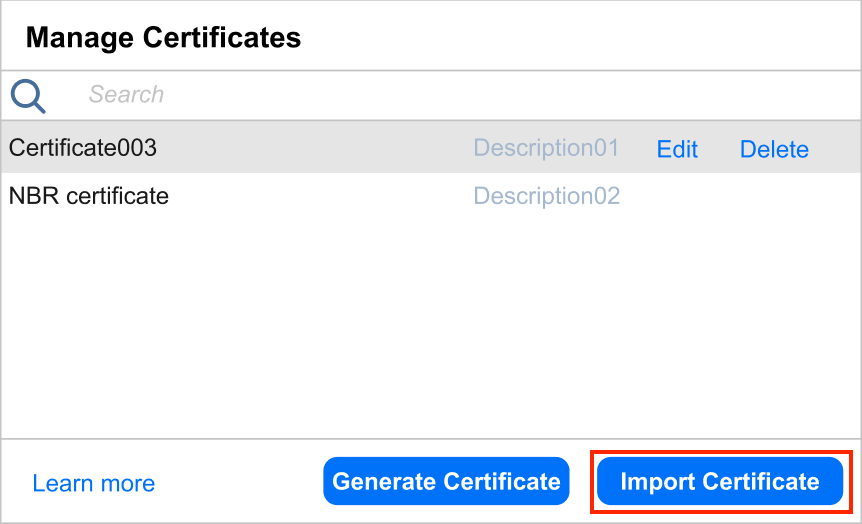Click Edit for Certificate003
The height and width of the screenshot is (524, 862).
[x=677, y=149]
